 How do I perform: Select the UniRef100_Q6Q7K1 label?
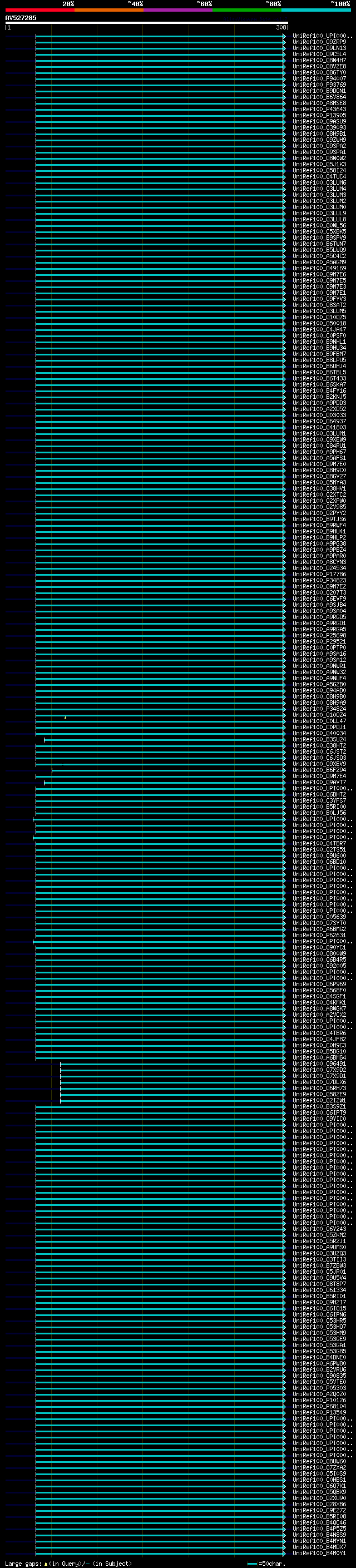tap(319, 1486)
